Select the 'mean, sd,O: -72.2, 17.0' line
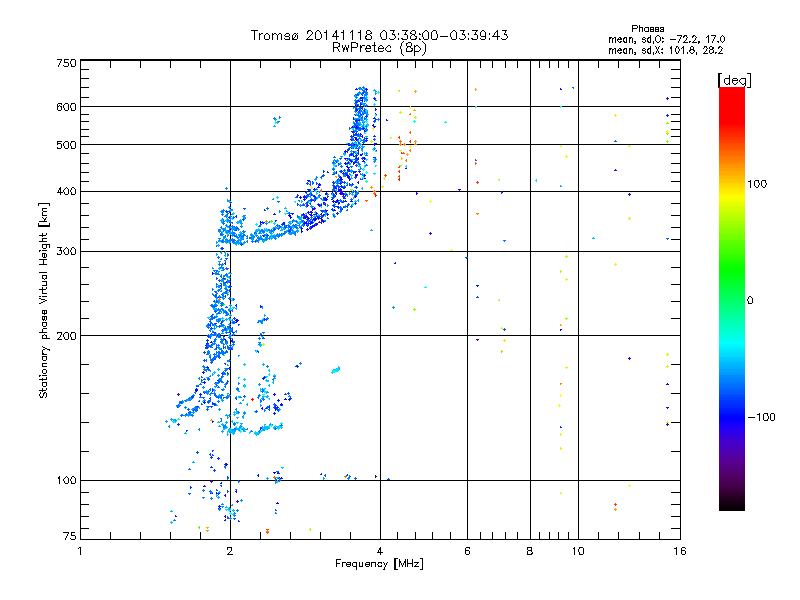The image size is (800, 600). pyautogui.click(x=666, y=39)
